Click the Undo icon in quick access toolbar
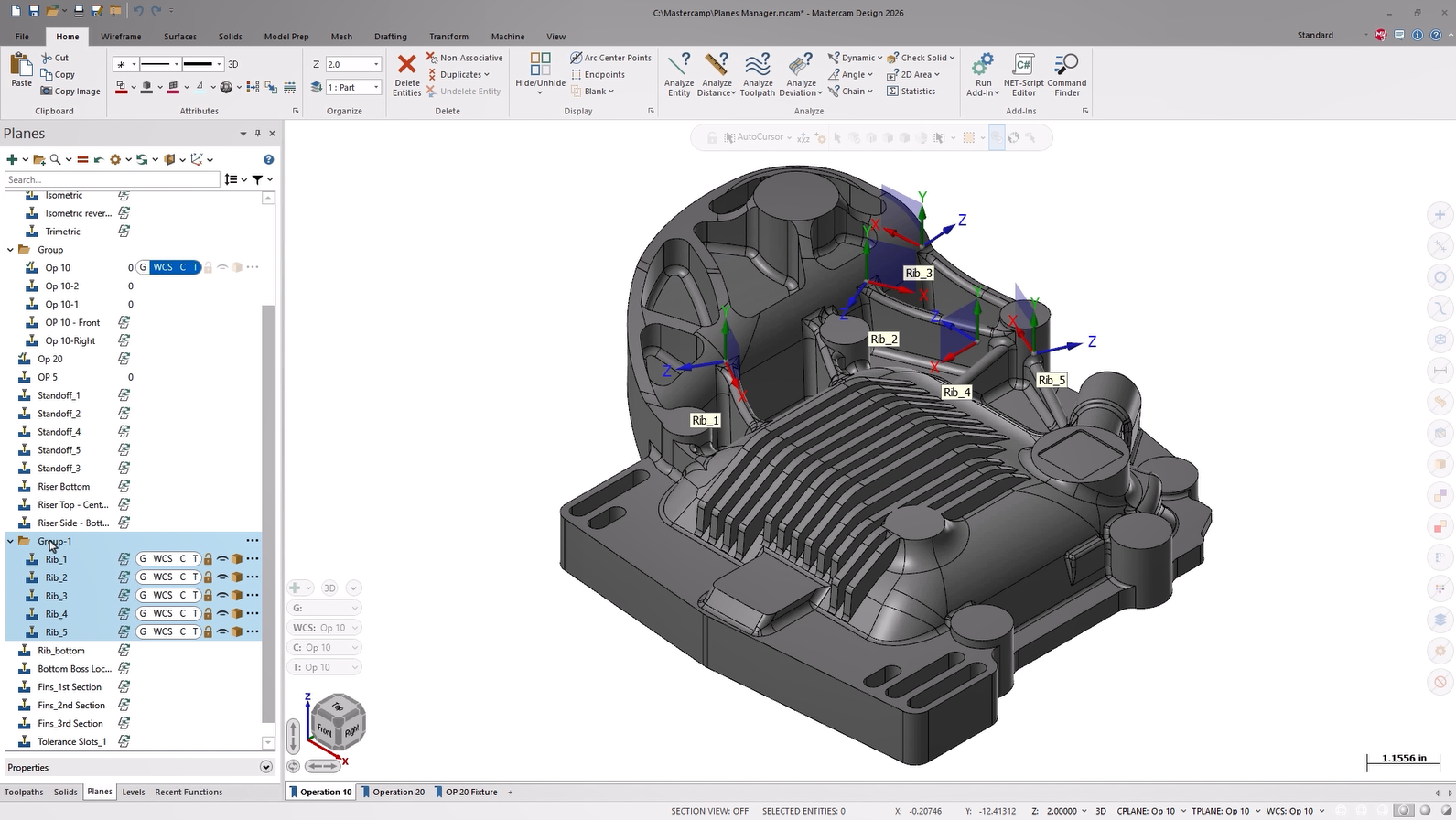 tap(138, 11)
